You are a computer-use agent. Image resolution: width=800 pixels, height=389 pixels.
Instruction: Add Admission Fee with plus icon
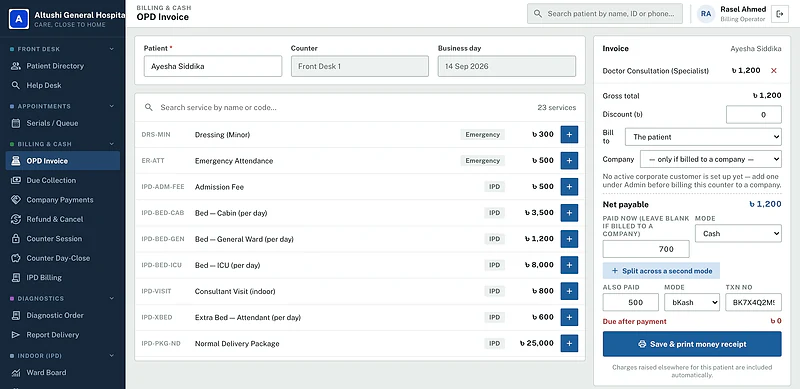pos(569,186)
